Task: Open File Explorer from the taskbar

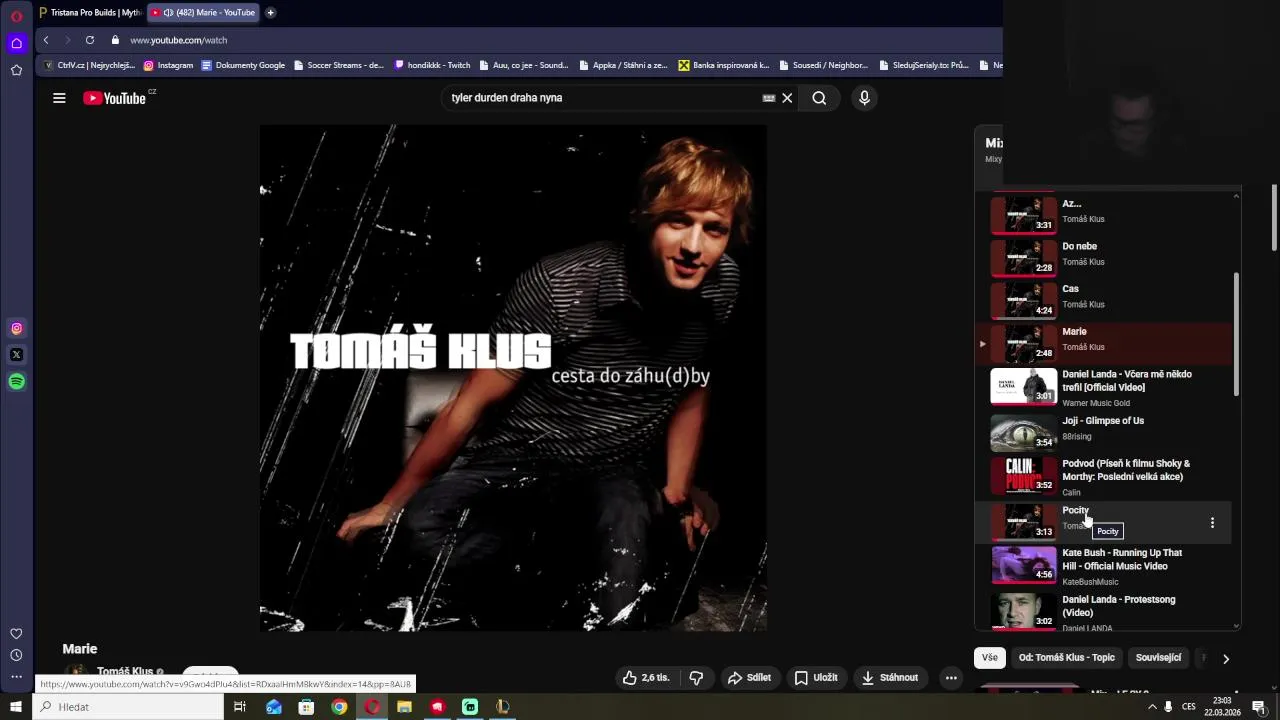Action: pyautogui.click(x=404, y=707)
